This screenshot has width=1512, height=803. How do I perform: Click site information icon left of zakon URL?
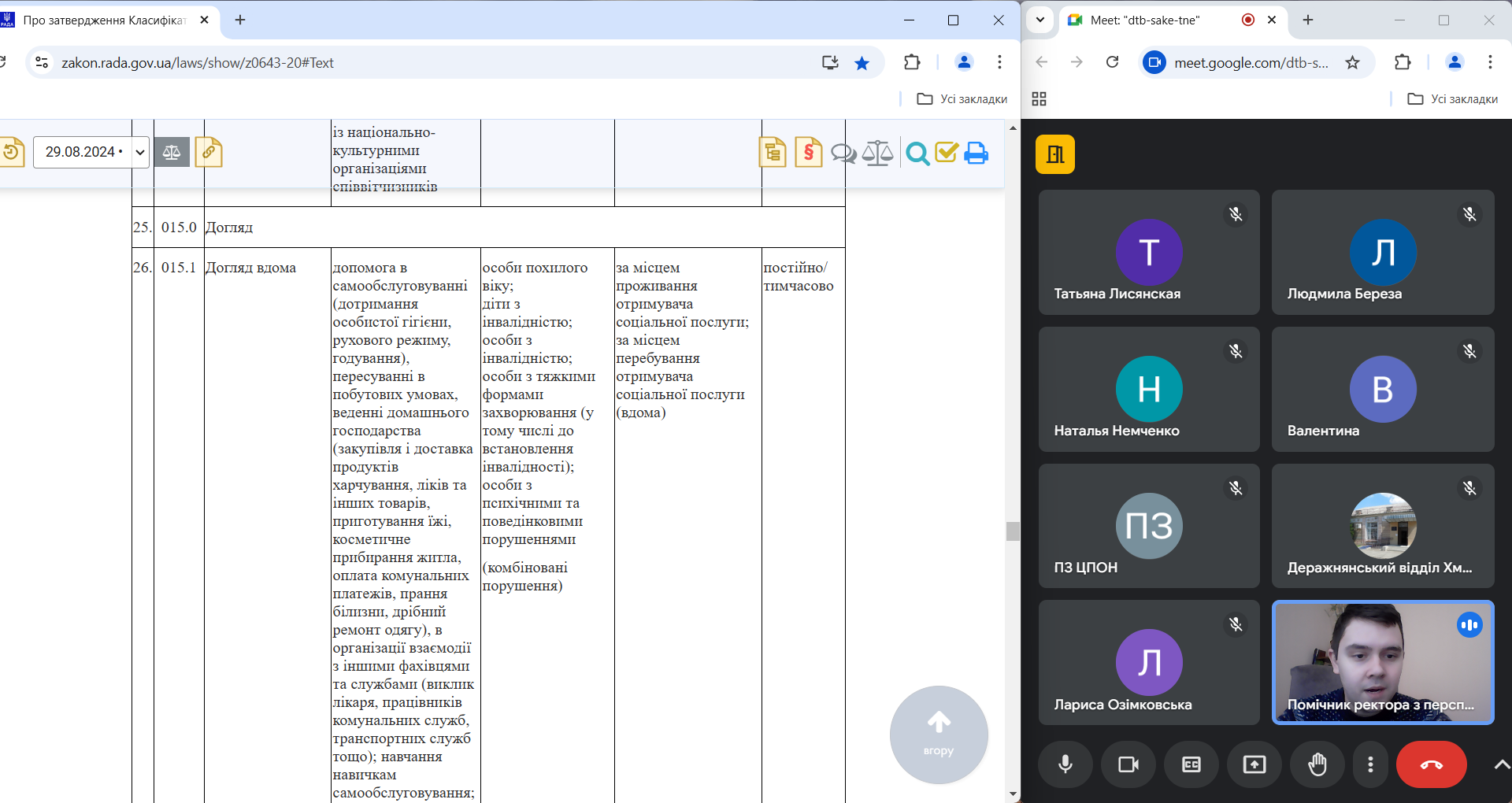click(x=42, y=62)
